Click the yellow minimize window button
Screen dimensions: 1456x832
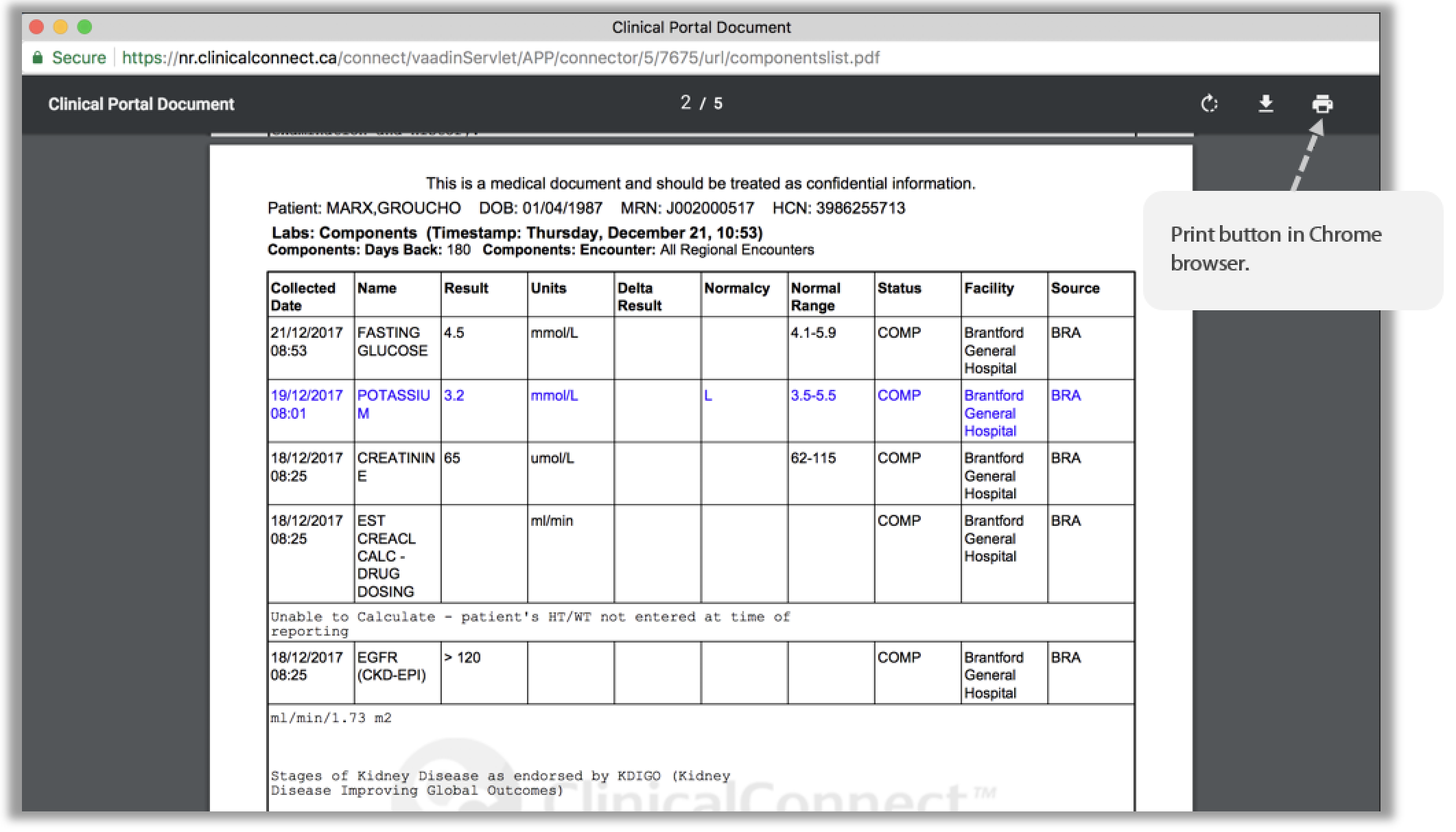click(x=60, y=27)
